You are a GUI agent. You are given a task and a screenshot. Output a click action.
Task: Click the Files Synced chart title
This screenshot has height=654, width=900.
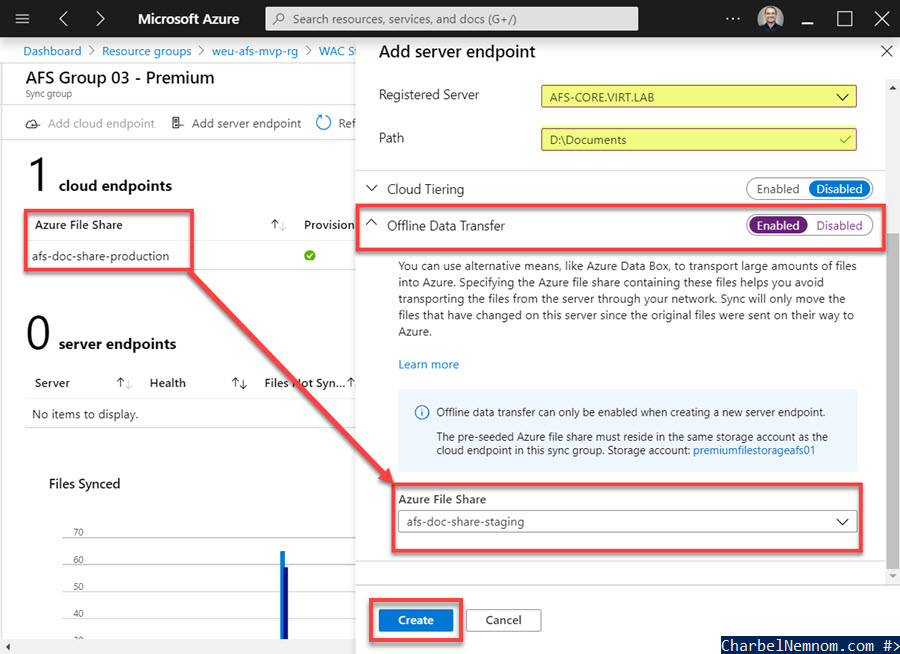84,484
